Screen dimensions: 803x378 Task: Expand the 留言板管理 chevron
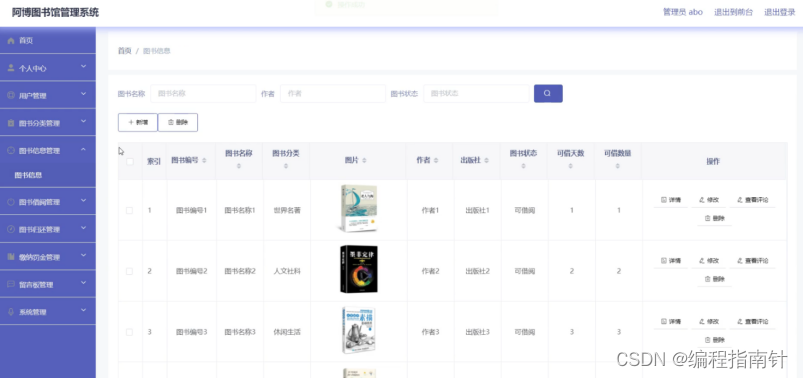click(83, 284)
